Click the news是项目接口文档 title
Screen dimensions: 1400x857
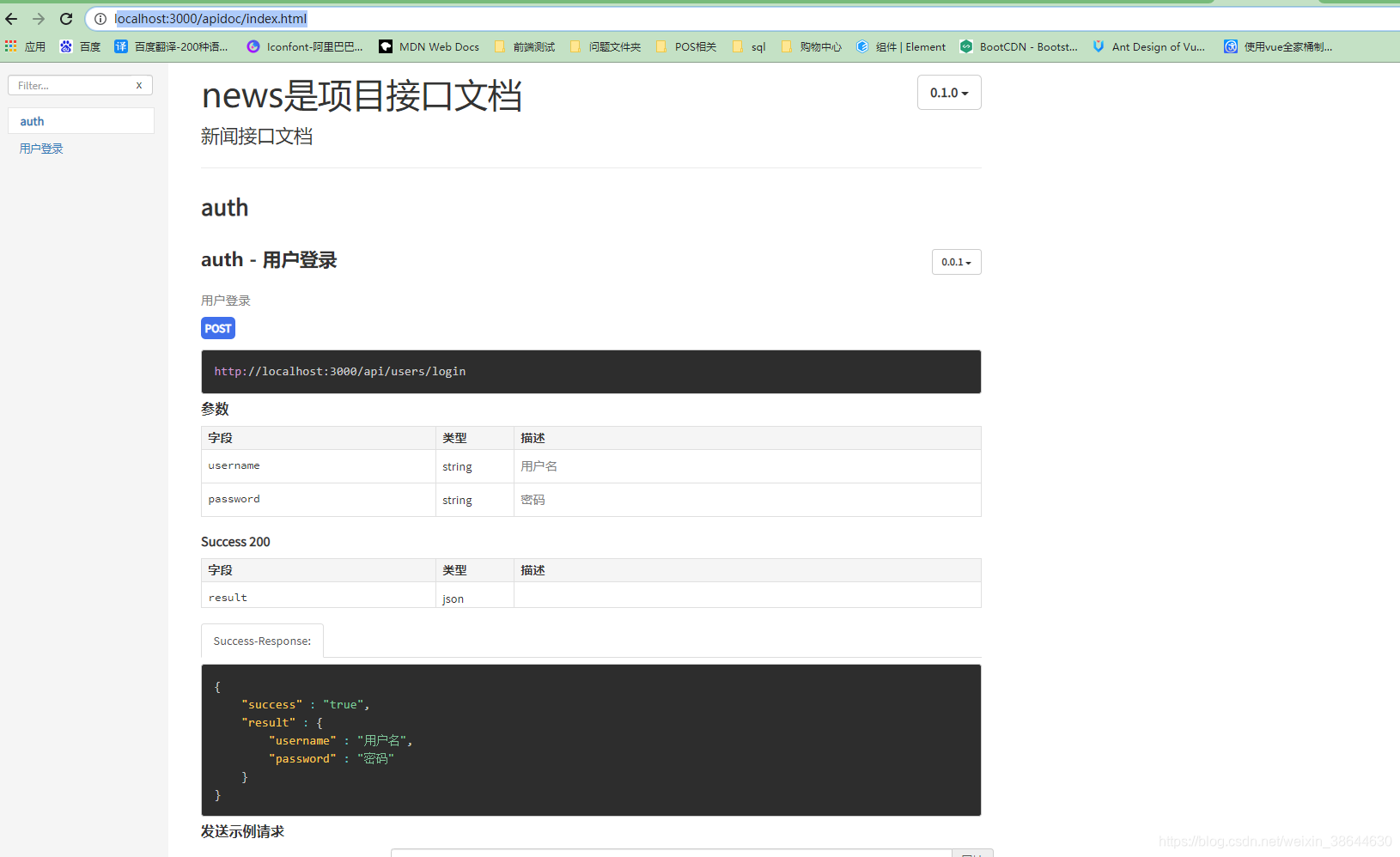tap(362, 95)
